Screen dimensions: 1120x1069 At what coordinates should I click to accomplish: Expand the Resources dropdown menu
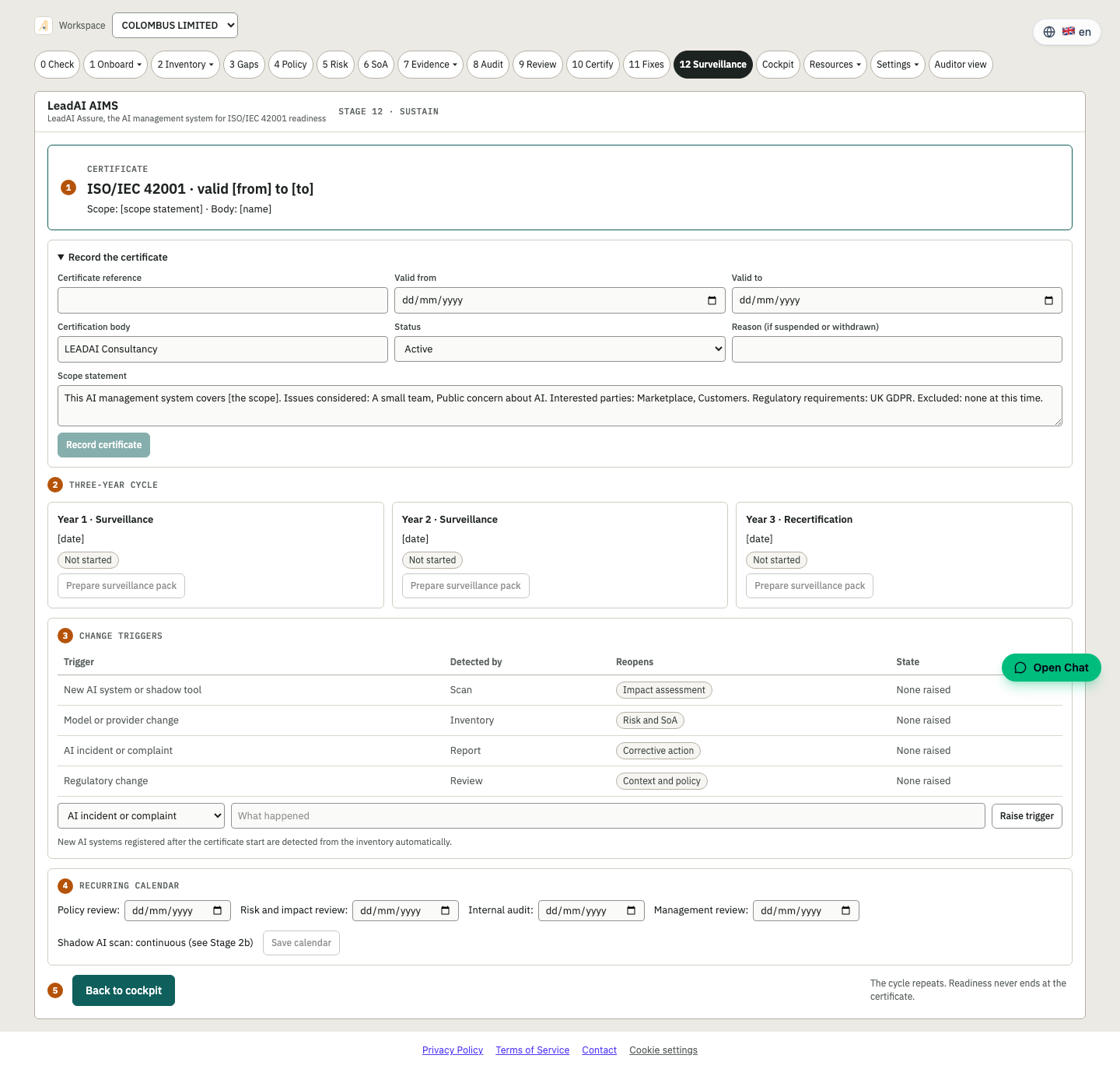point(835,65)
